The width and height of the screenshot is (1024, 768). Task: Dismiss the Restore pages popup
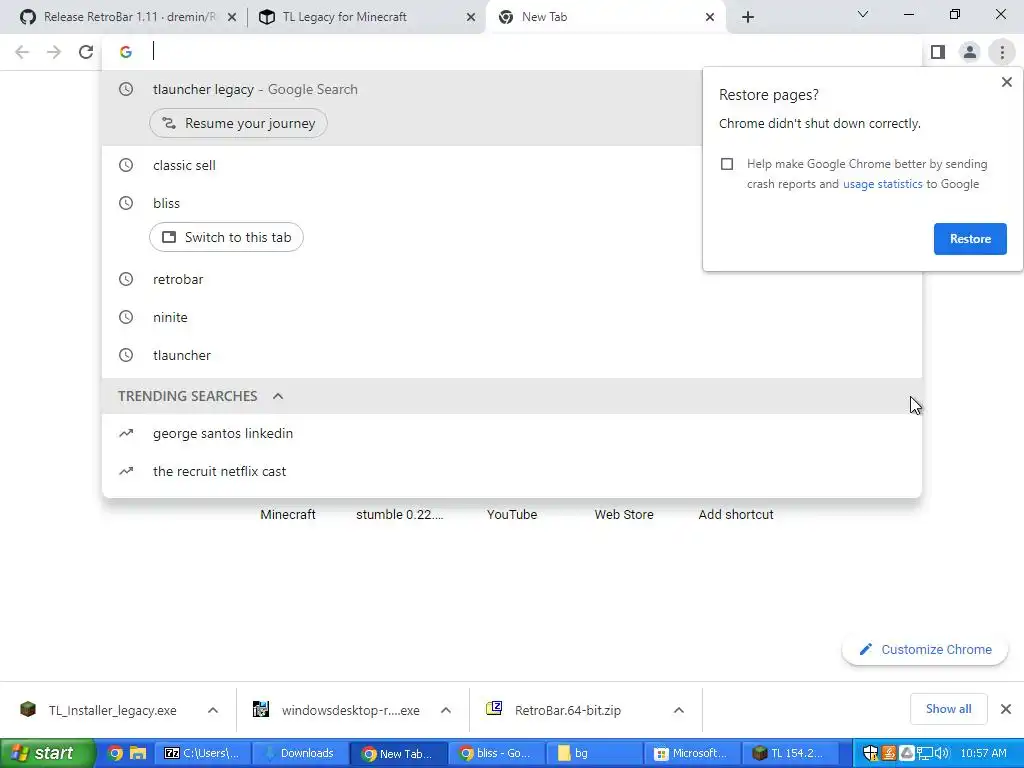1006,82
